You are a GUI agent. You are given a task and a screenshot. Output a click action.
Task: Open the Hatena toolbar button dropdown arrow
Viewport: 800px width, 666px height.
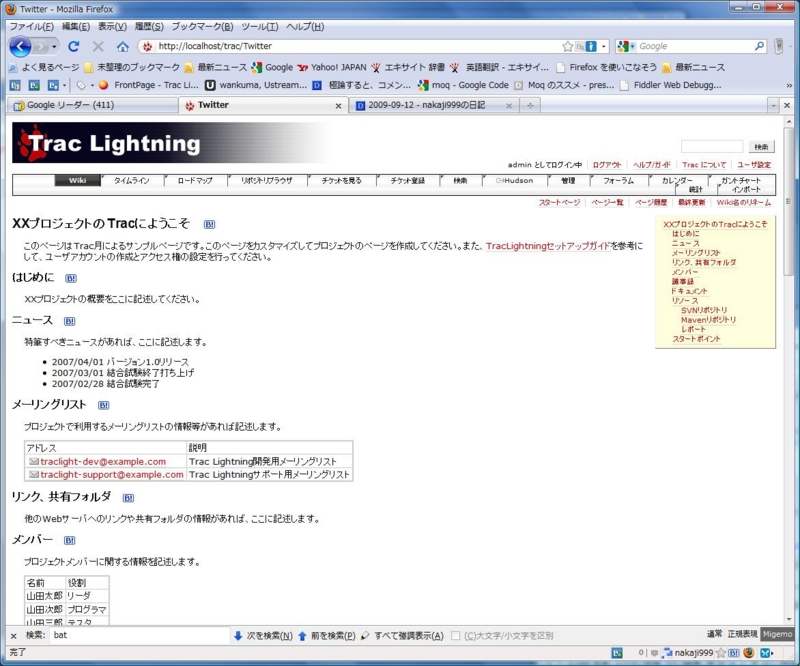pyautogui.click(x=64, y=85)
